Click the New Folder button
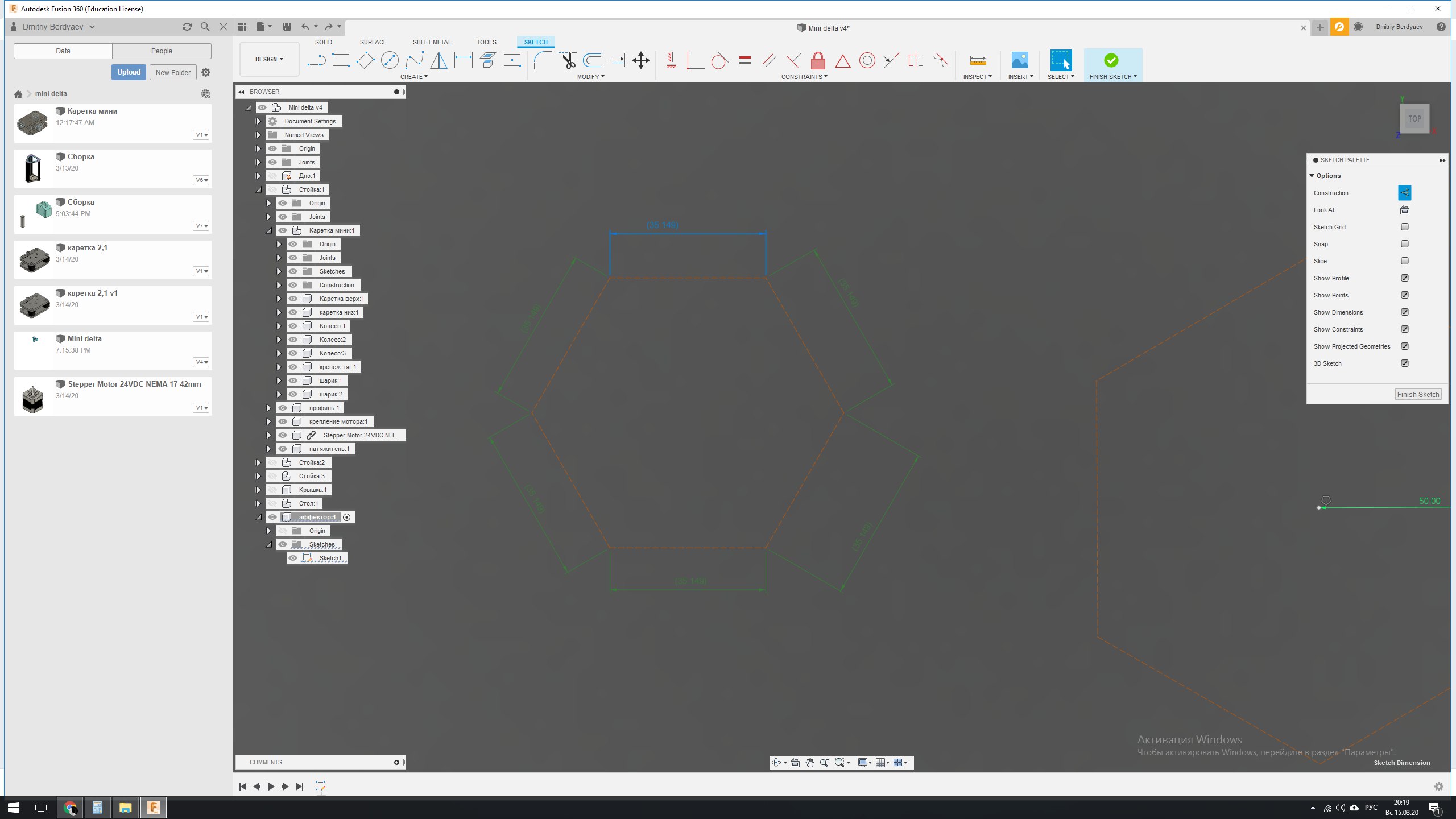The width and height of the screenshot is (1456, 819). coord(173,72)
